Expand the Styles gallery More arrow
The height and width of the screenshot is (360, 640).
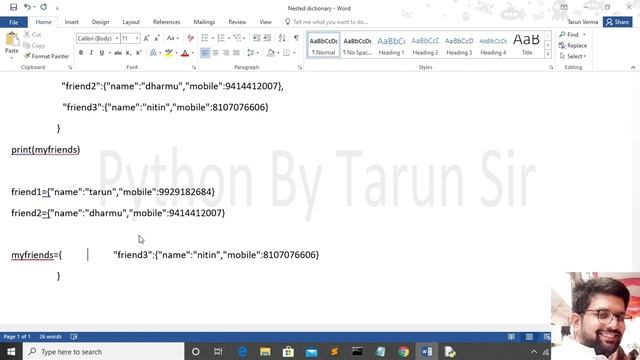(548, 54)
